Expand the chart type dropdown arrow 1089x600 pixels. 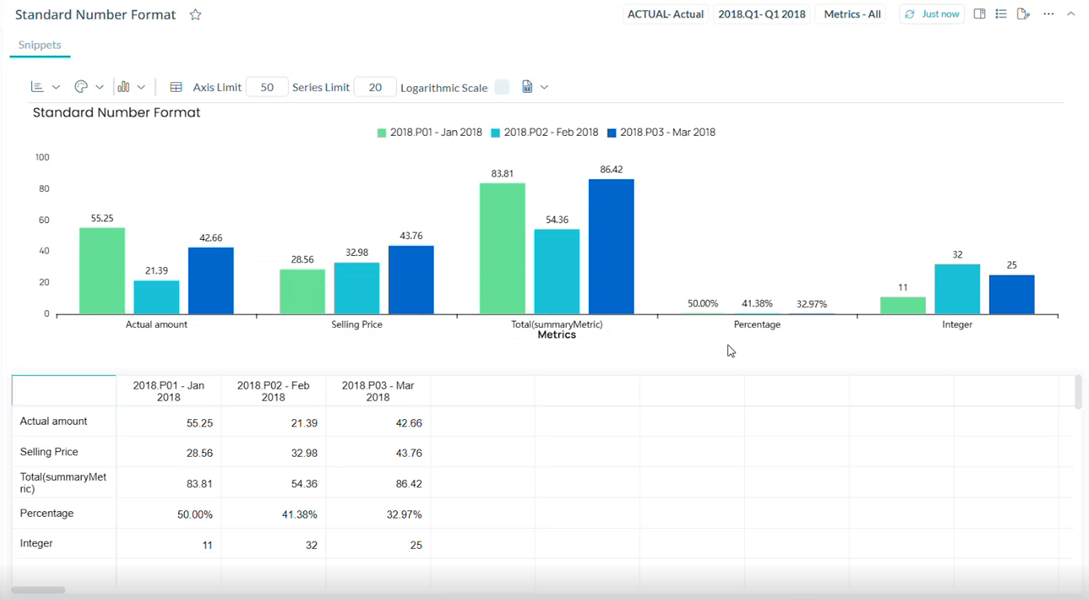pos(141,87)
